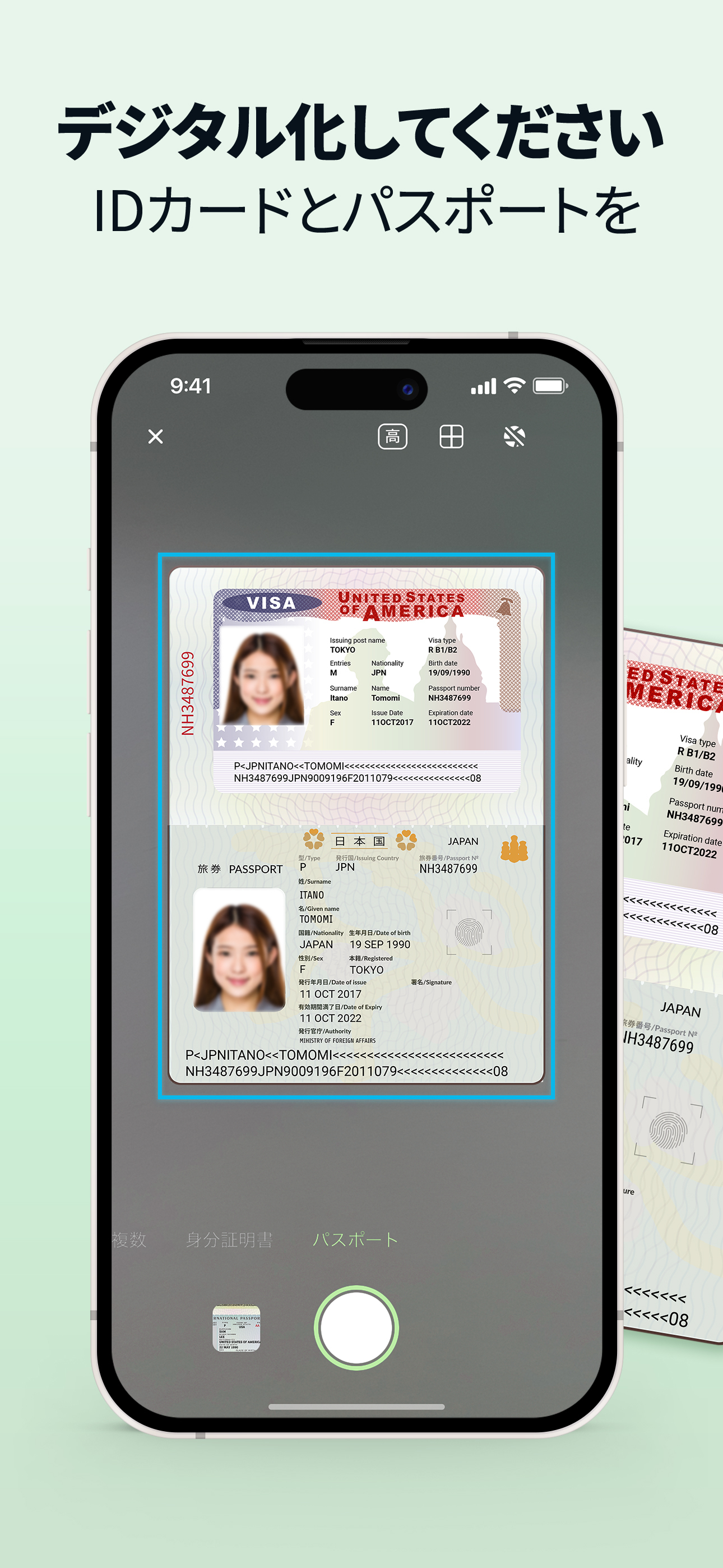The height and width of the screenshot is (1568, 723).
Task: Switch to the パスポート scan mode
Action: click(355, 1239)
